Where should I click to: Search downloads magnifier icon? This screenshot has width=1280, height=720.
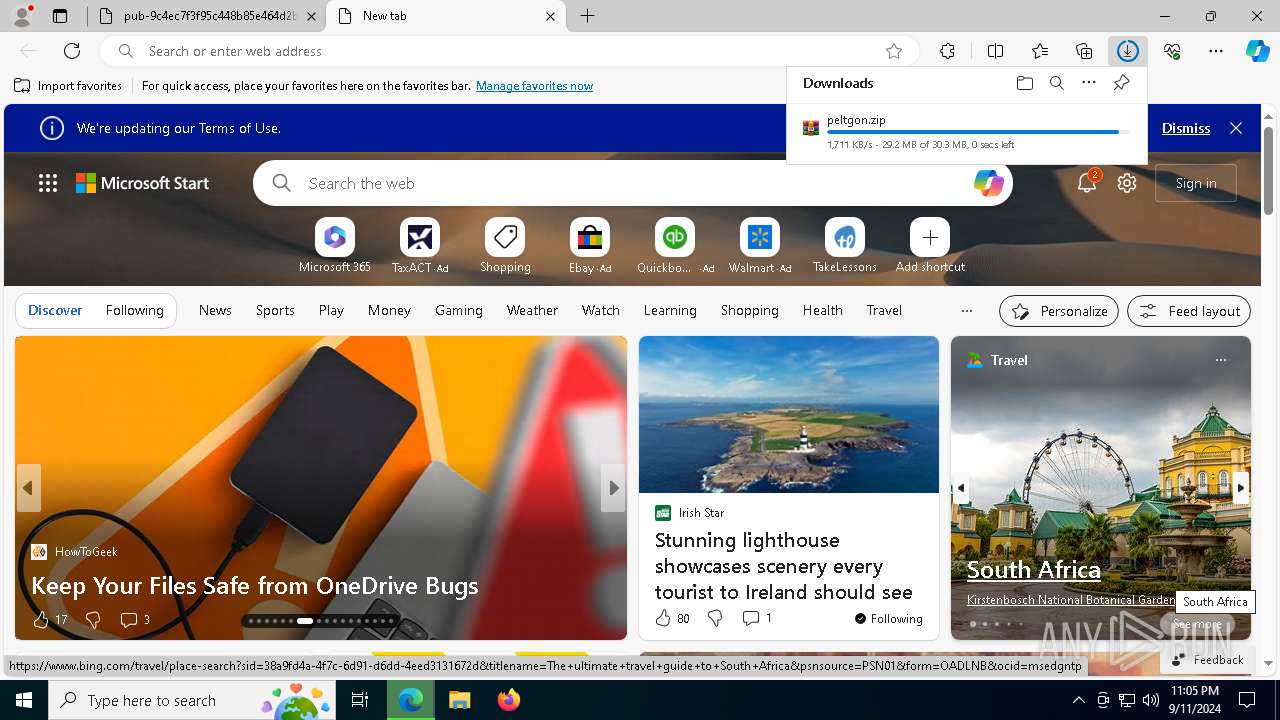1057,83
